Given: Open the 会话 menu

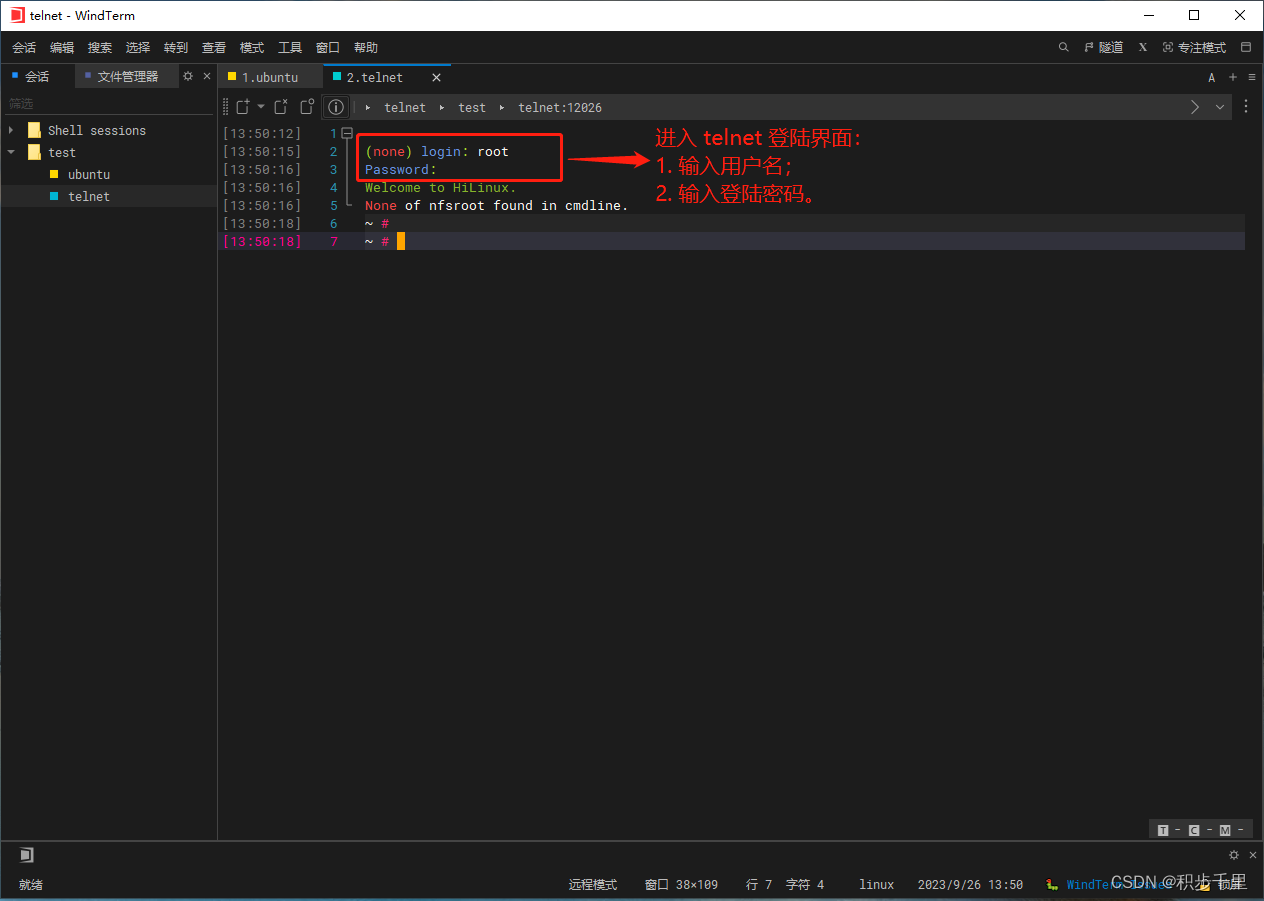Looking at the screenshot, I should tap(24, 47).
